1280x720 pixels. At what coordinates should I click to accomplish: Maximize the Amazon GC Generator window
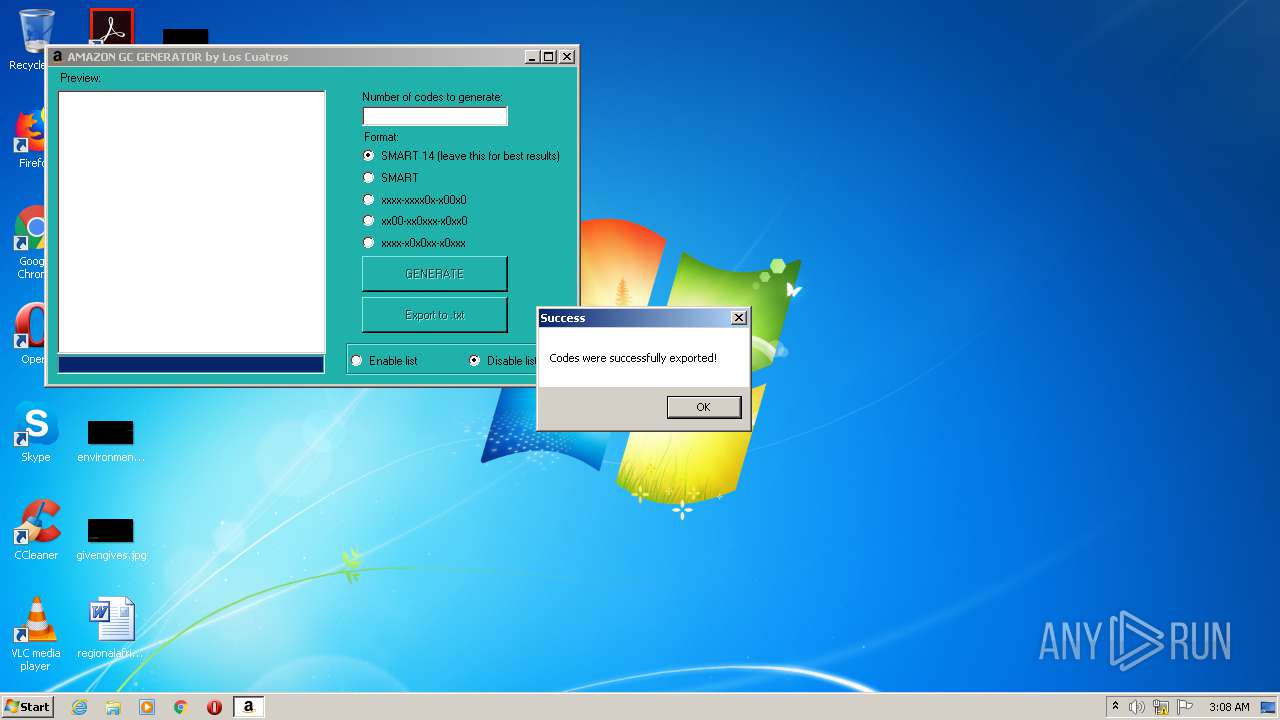(548, 57)
